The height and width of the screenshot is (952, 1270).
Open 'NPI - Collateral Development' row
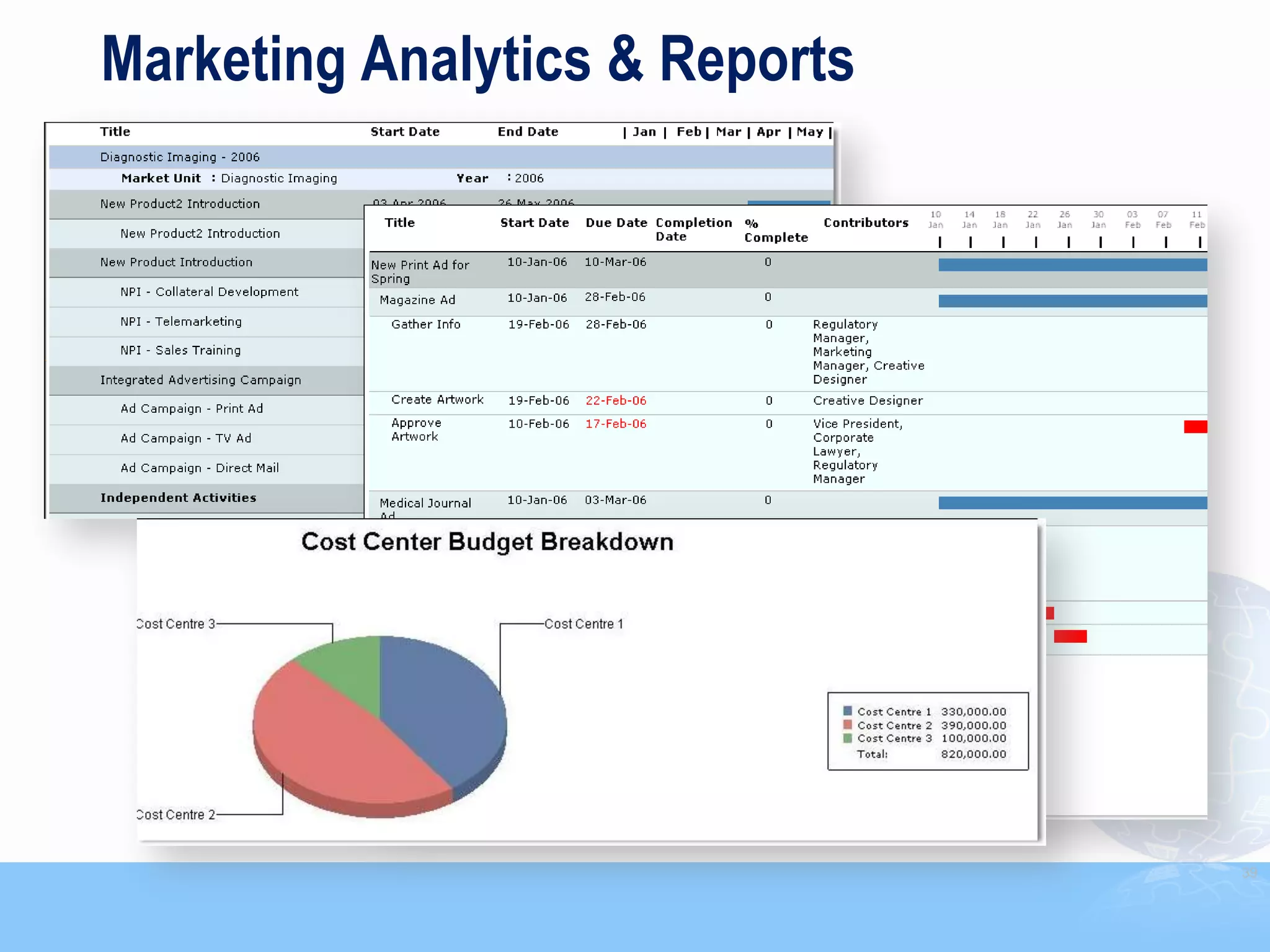click(206, 292)
